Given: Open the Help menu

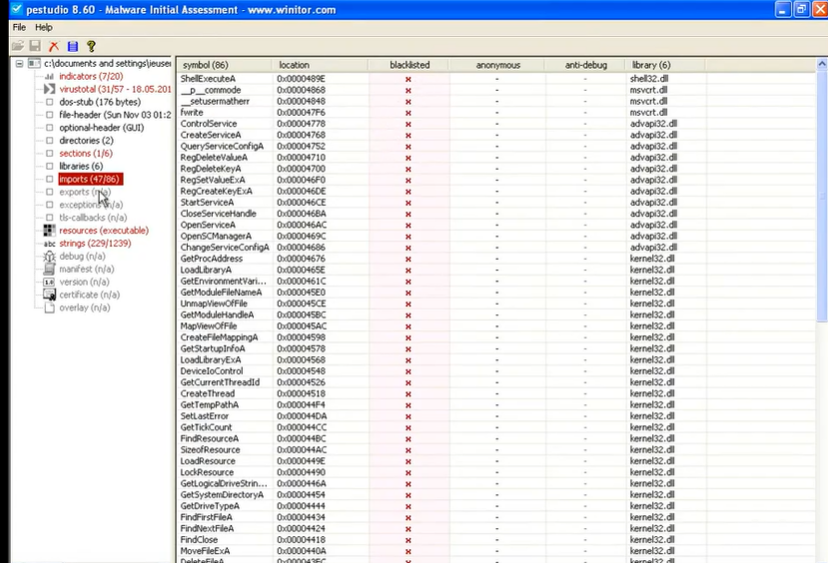Looking at the screenshot, I should (x=44, y=27).
